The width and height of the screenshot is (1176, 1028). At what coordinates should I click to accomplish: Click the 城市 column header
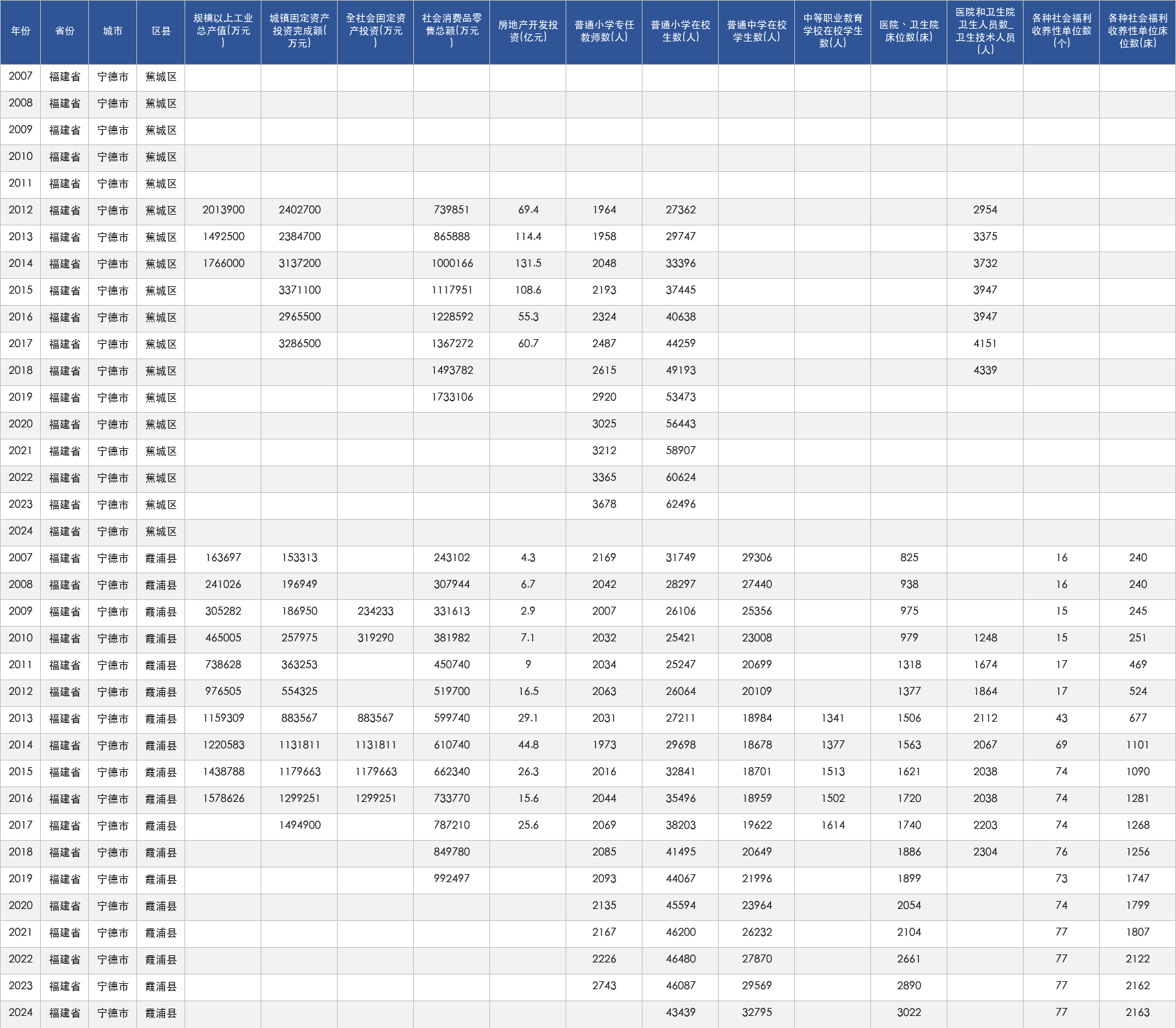tap(112, 31)
